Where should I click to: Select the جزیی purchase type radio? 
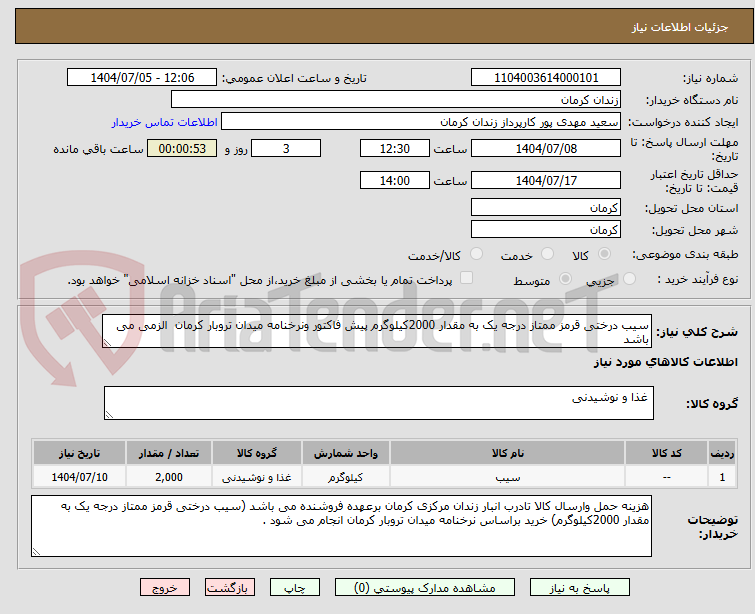pos(629,279)
